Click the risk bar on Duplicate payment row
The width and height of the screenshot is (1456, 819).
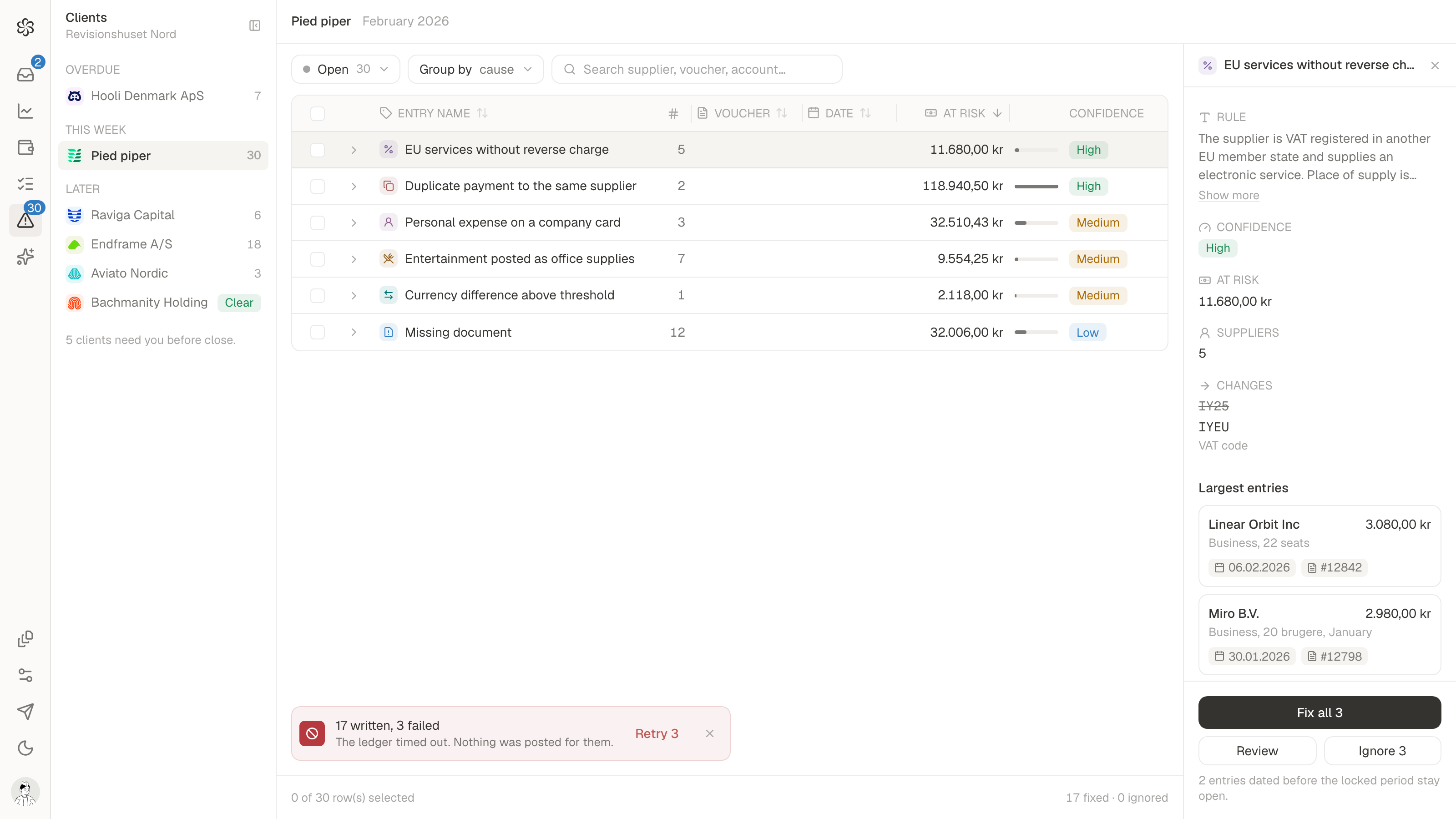1036,187
